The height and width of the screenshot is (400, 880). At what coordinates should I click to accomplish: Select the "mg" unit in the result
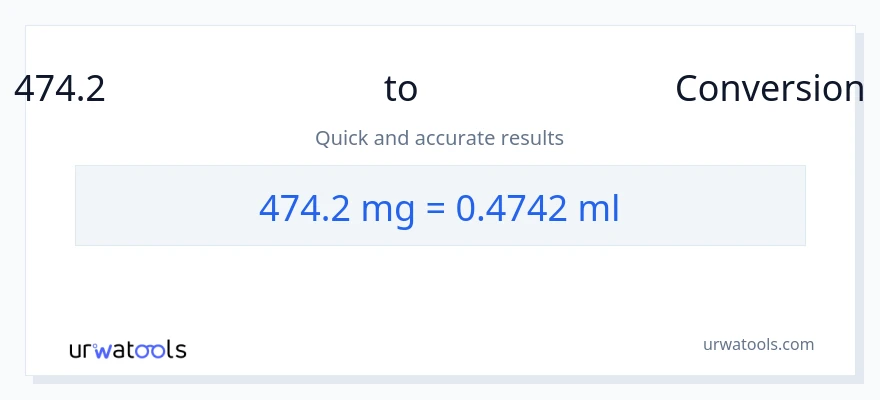pyautogui.click(x=368, y=208)
